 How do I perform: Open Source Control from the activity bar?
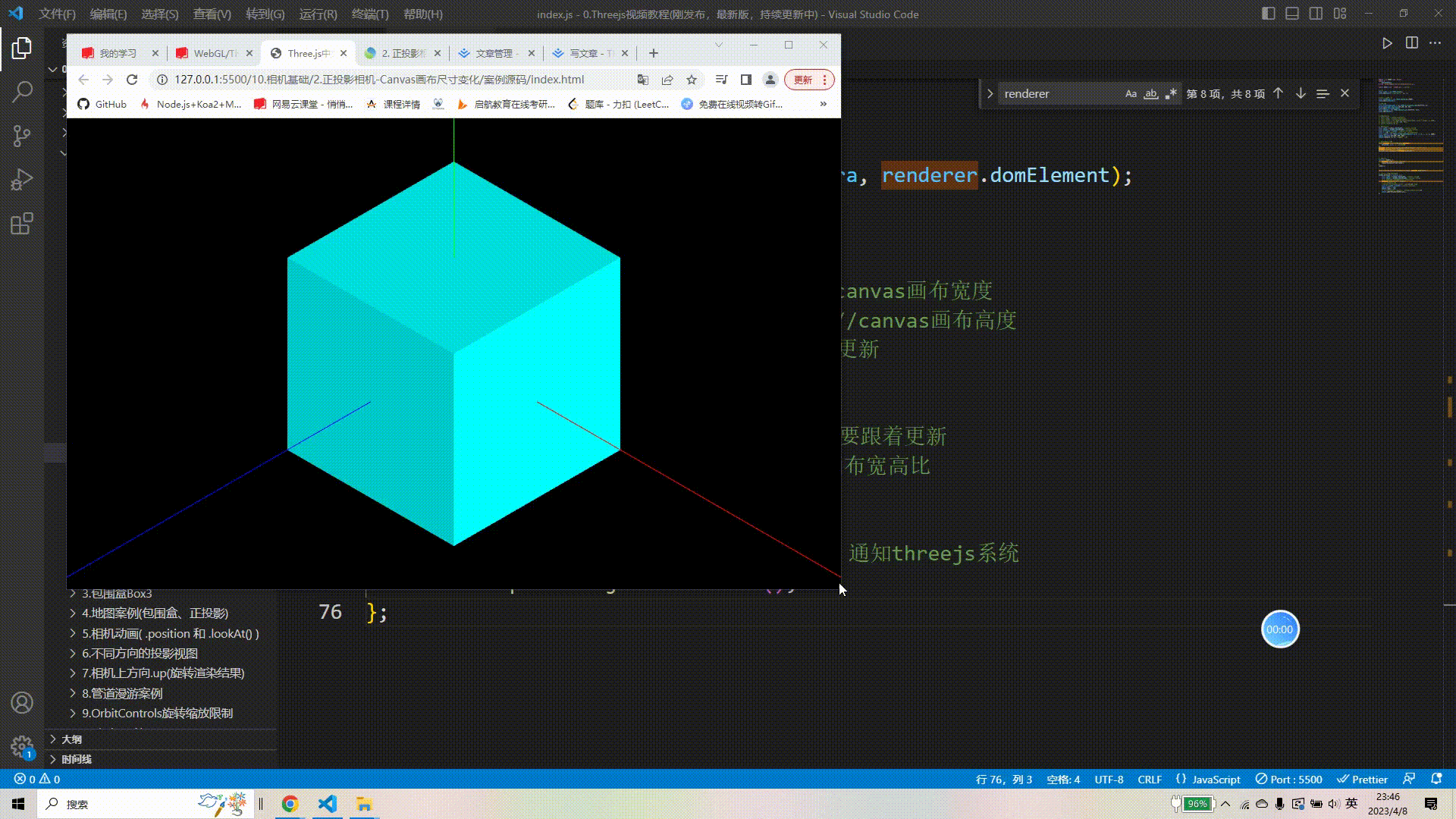point(20,135)
